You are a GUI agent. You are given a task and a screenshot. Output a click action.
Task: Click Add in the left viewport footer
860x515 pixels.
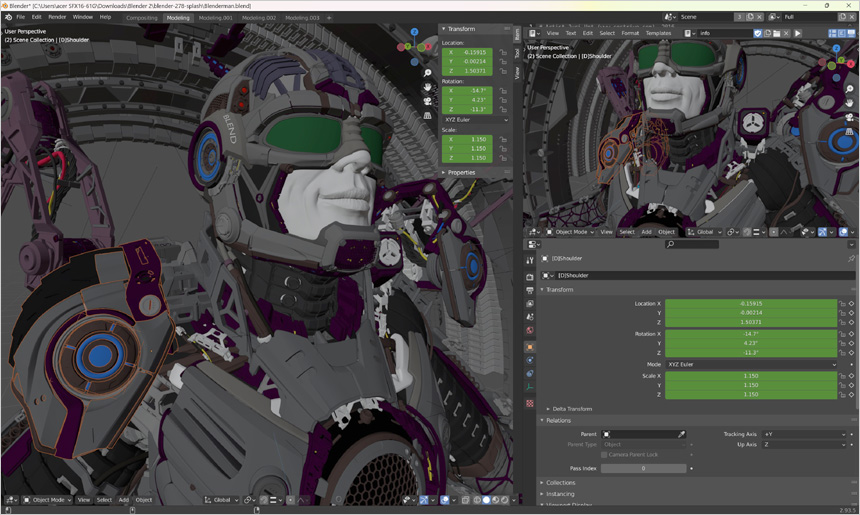pyautogui.click(x=124, y=500)
